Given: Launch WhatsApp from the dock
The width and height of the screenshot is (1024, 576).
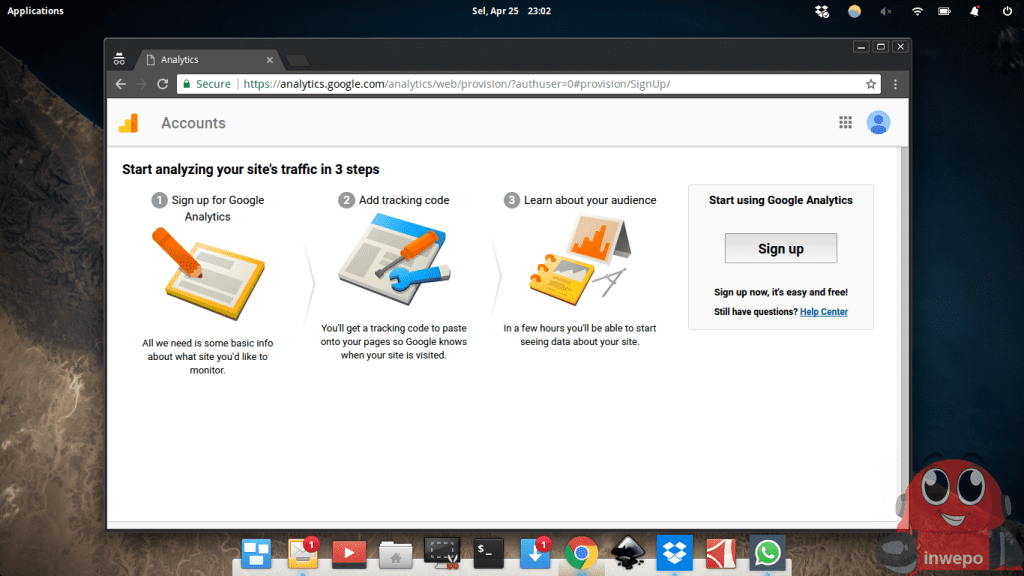Looking at the screenshot, I should (767, 553).
